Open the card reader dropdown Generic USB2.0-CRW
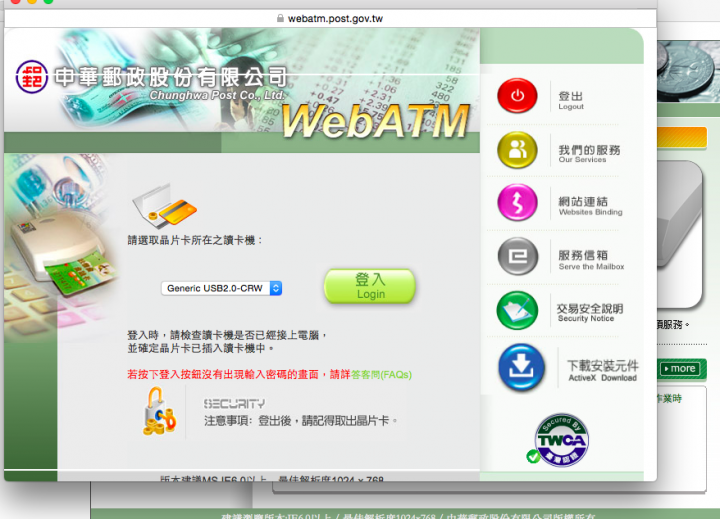Viewport: 720px width, 519px height. [x=221, y=288]
